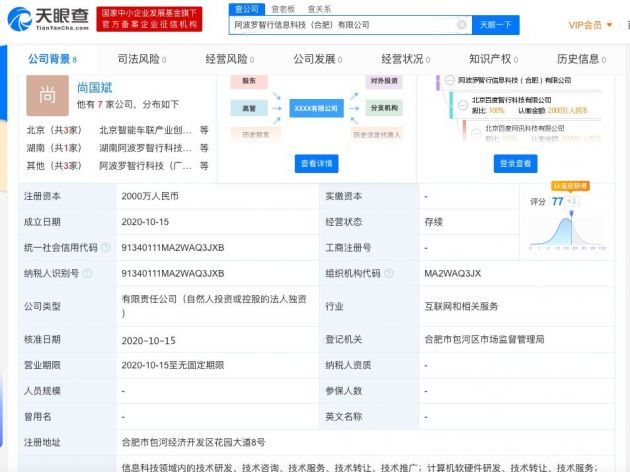Open the 公司发展 tab

point(317,59)
